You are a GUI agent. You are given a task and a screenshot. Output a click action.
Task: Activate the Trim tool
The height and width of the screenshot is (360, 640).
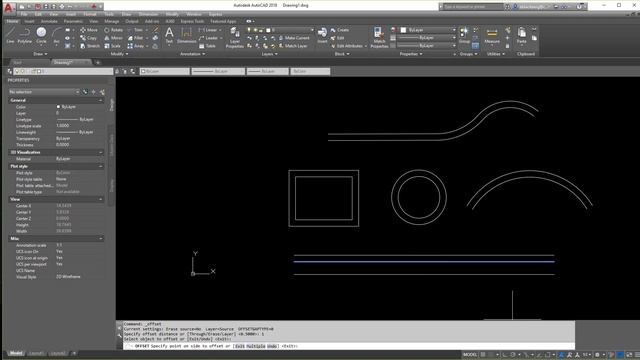(135, 30)
